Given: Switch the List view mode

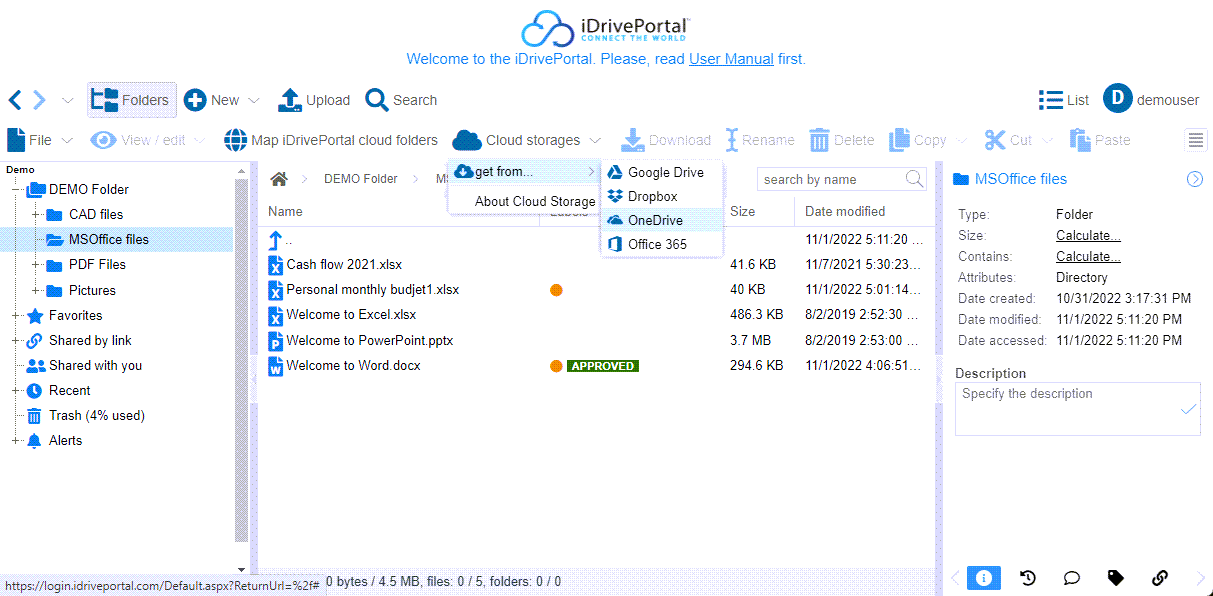Looking at the screenshot, I should (1063, 100).
